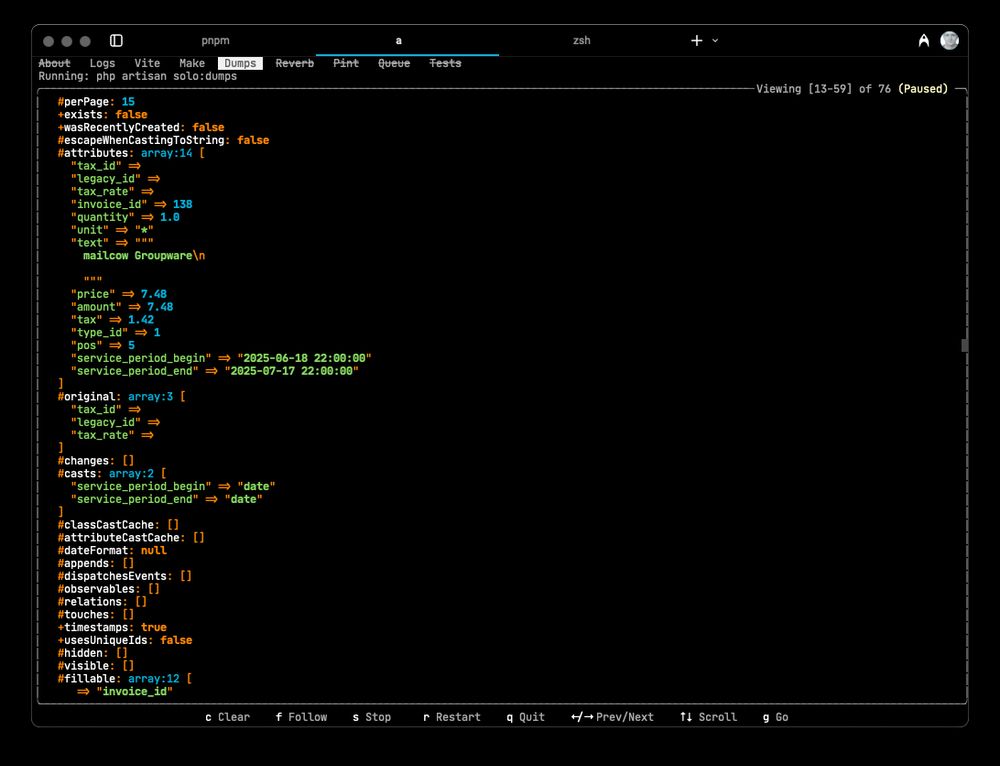Click the Scroll up/down arrows hint
Viewport: 1000px width, 766px height.
click(708, 717)
